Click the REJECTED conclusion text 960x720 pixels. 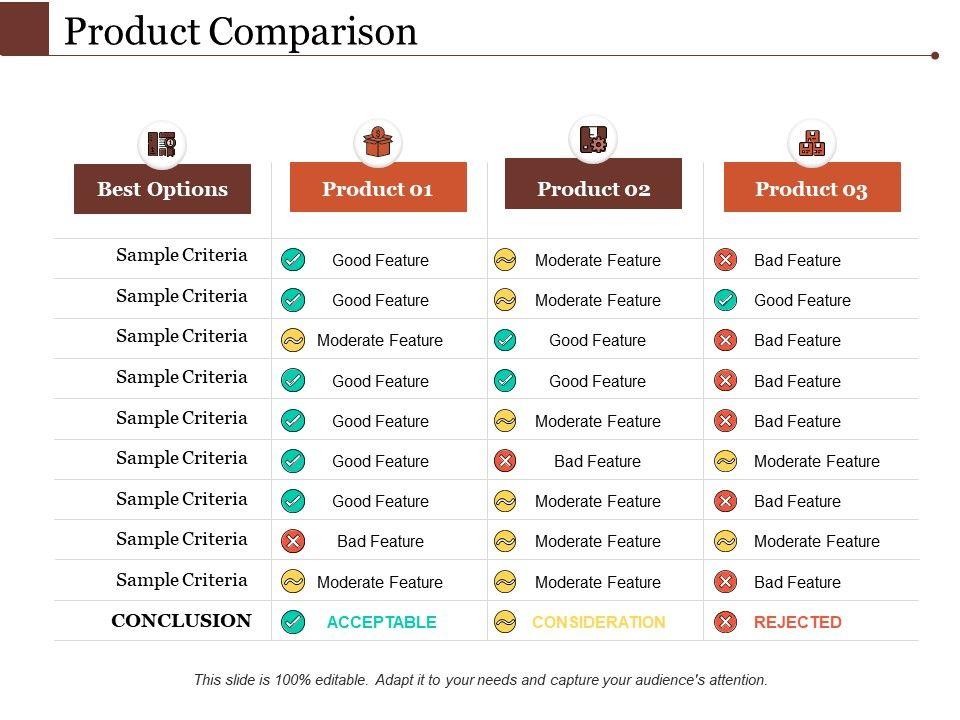tap(797, 622)
